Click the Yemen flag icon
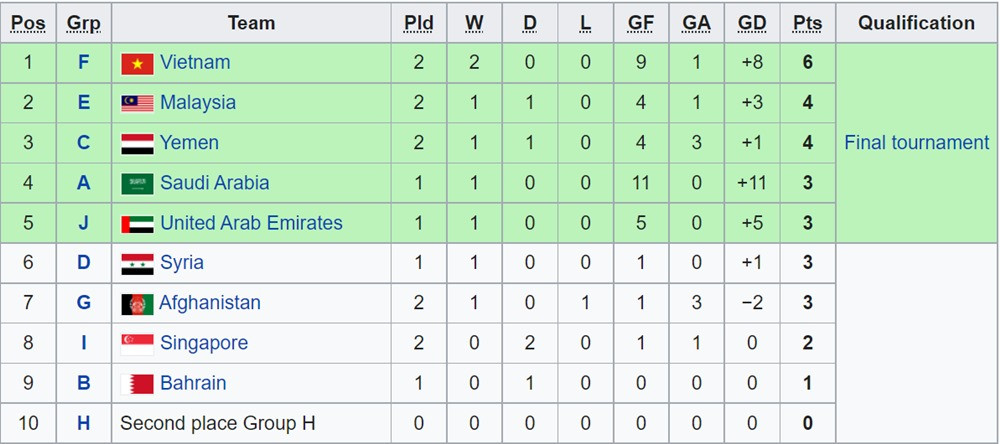 137,143
